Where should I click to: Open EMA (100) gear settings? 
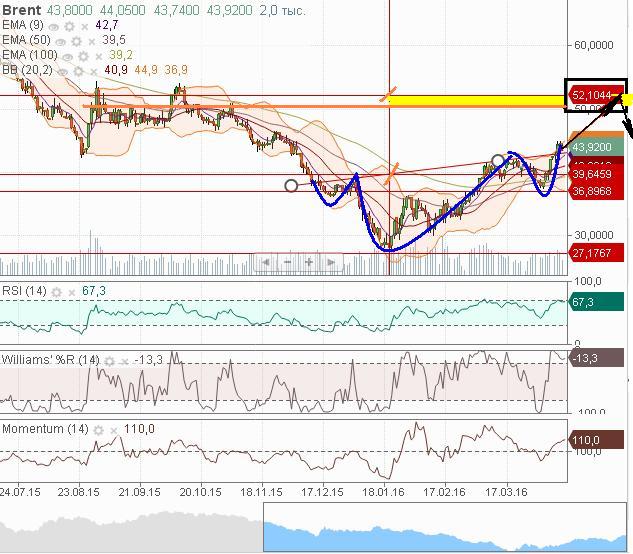coord(84,57)
